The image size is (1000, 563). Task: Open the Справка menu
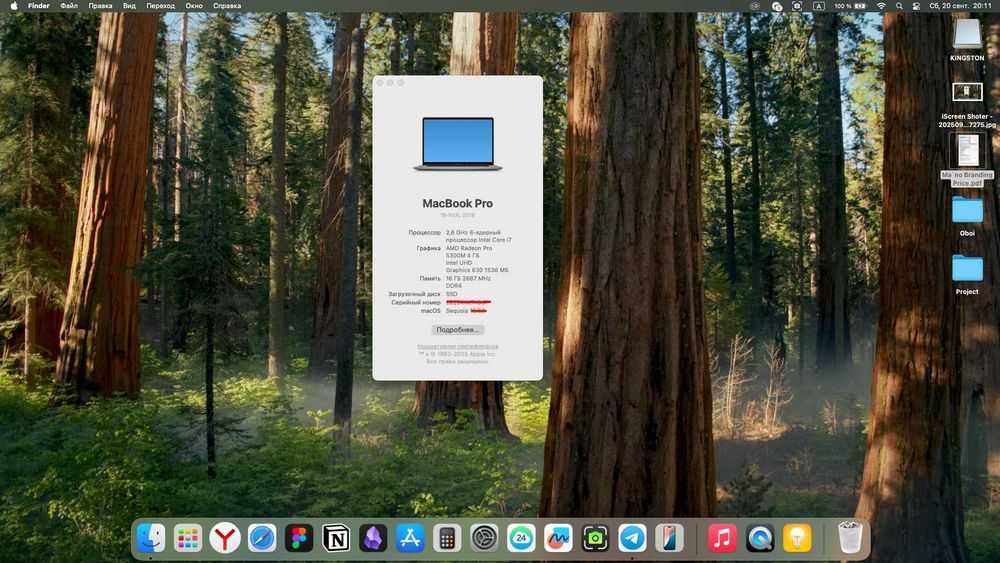click(x=227, y=6)
